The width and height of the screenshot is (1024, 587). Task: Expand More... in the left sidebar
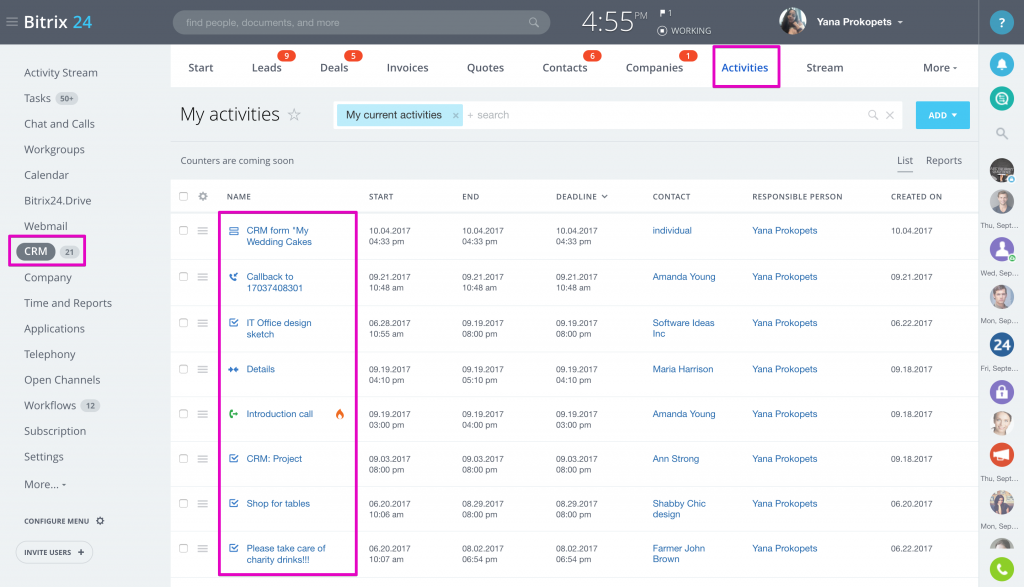(x=45, y=484)
